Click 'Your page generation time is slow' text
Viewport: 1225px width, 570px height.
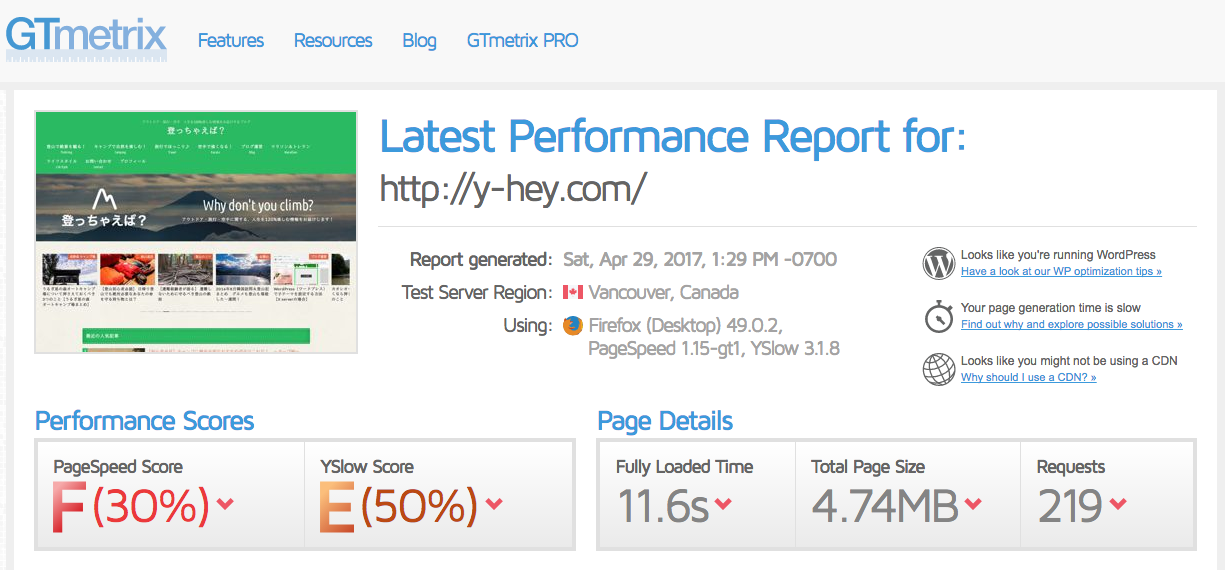point(1051,308)
